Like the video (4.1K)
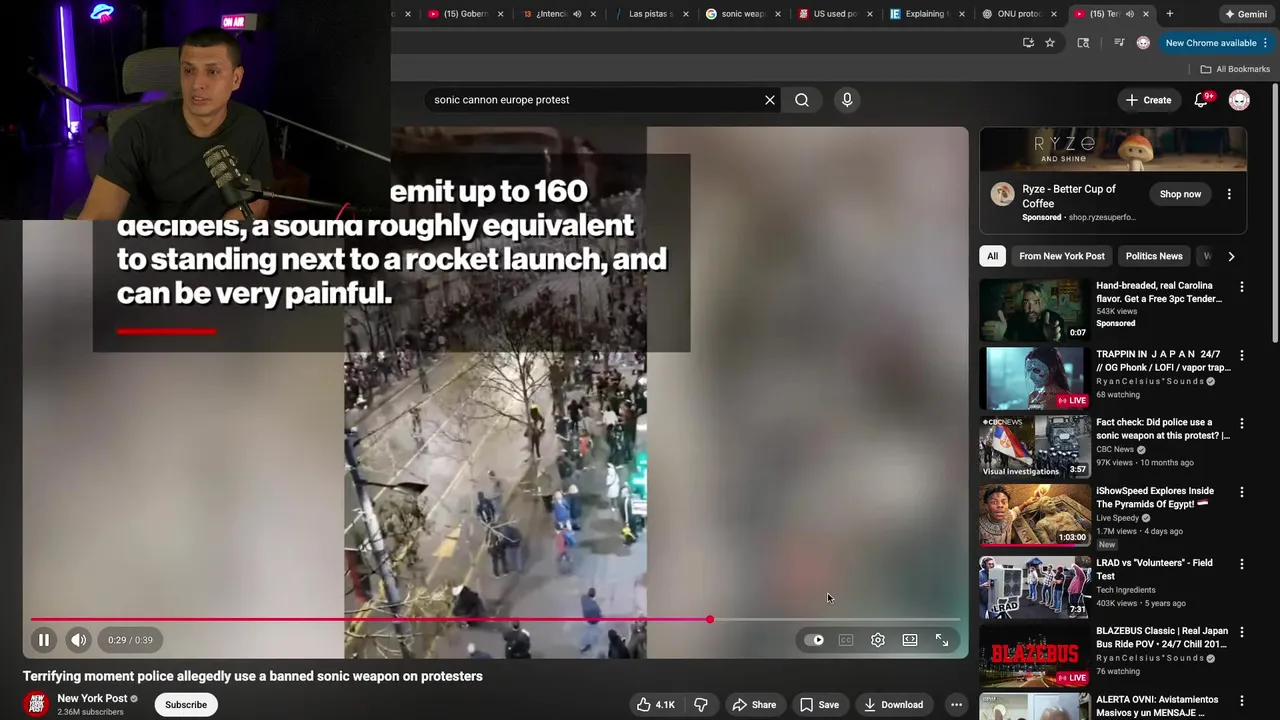Viewport: 1280px width, 720px height. point(655,705)
